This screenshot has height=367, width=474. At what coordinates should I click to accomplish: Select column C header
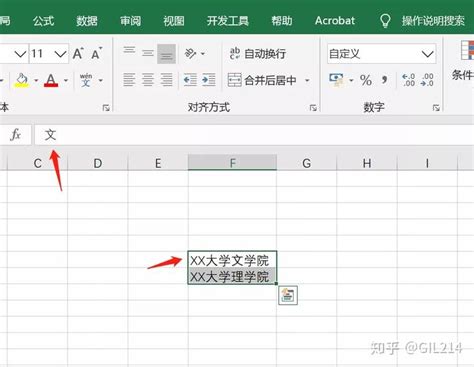tap(37, 163)
